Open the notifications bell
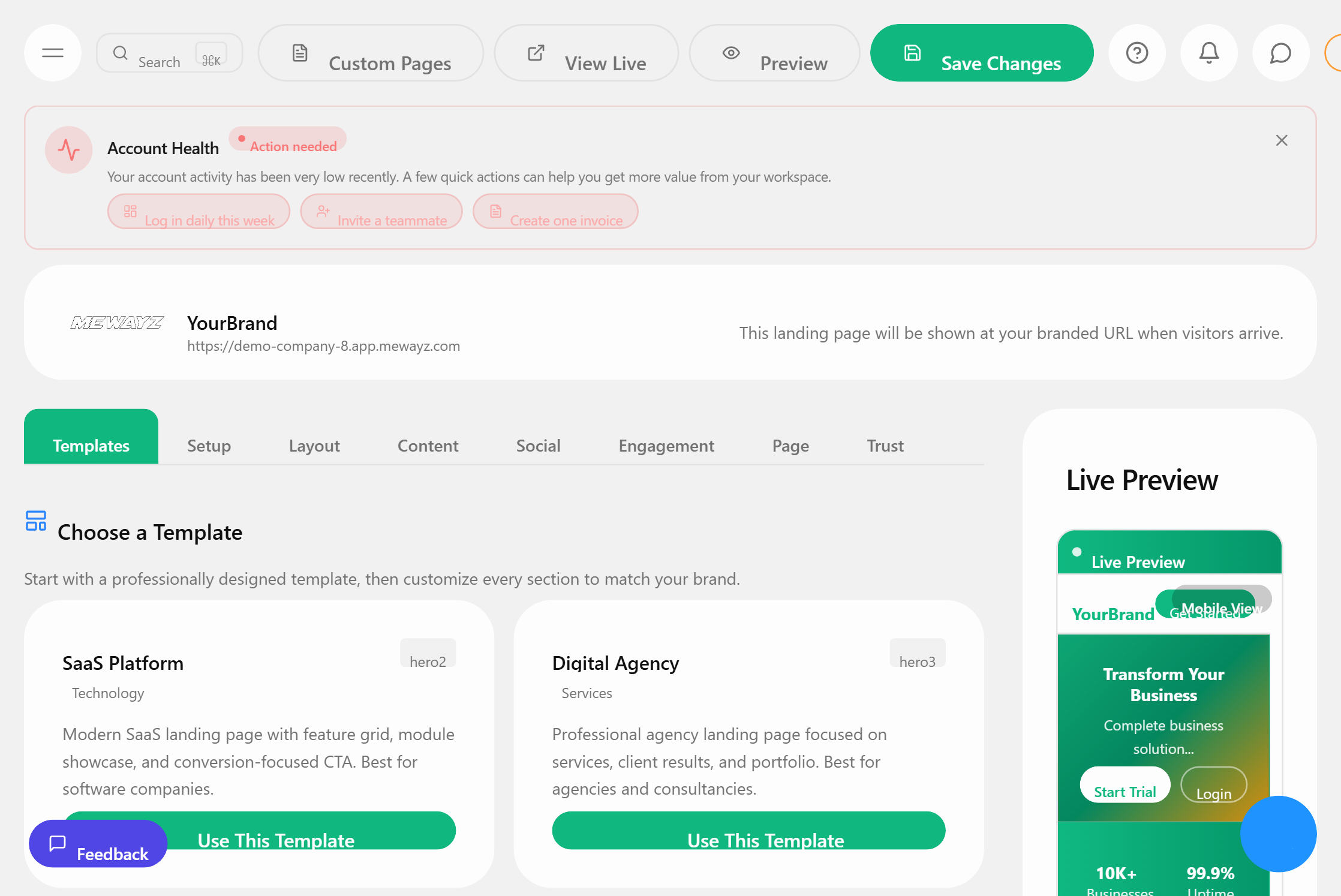The width and height of the screenshot is (1341, 896). [1209, 53]
